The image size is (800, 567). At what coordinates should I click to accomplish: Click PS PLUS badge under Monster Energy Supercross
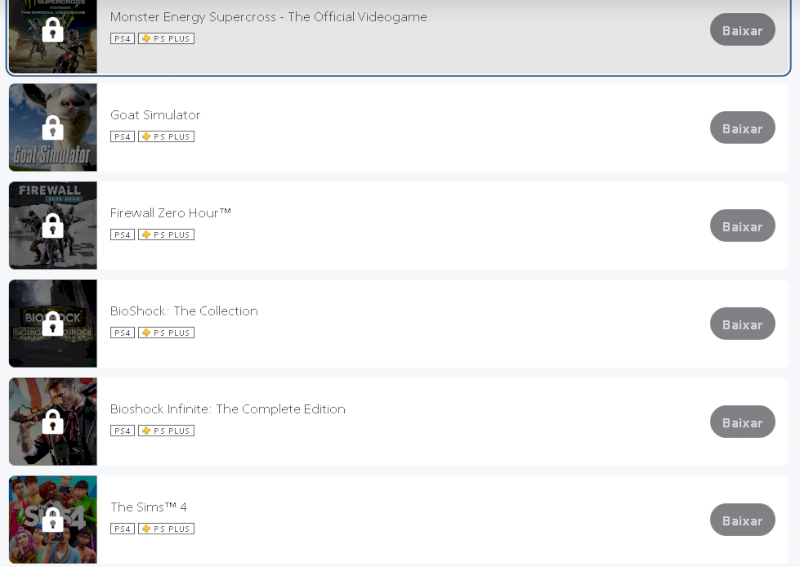coord(166,38)
